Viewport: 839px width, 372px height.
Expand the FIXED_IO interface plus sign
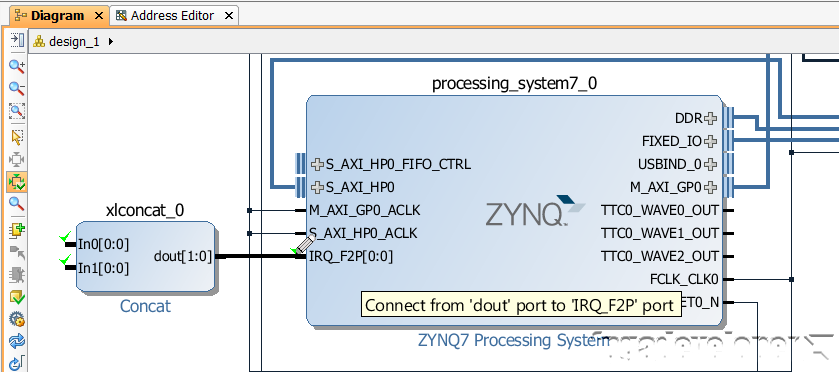tap(710, 141)
